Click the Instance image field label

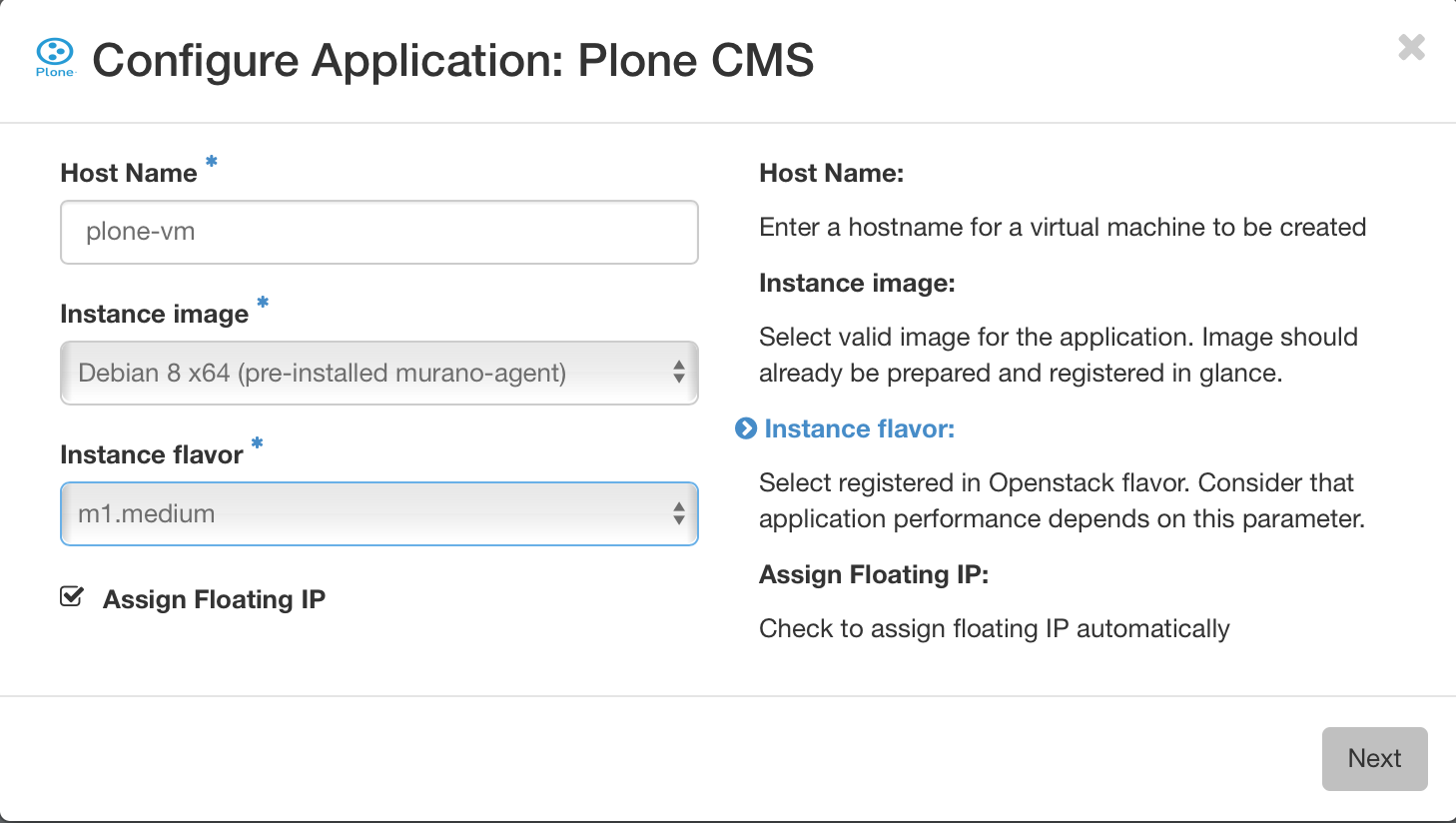(x=155, y=314)
